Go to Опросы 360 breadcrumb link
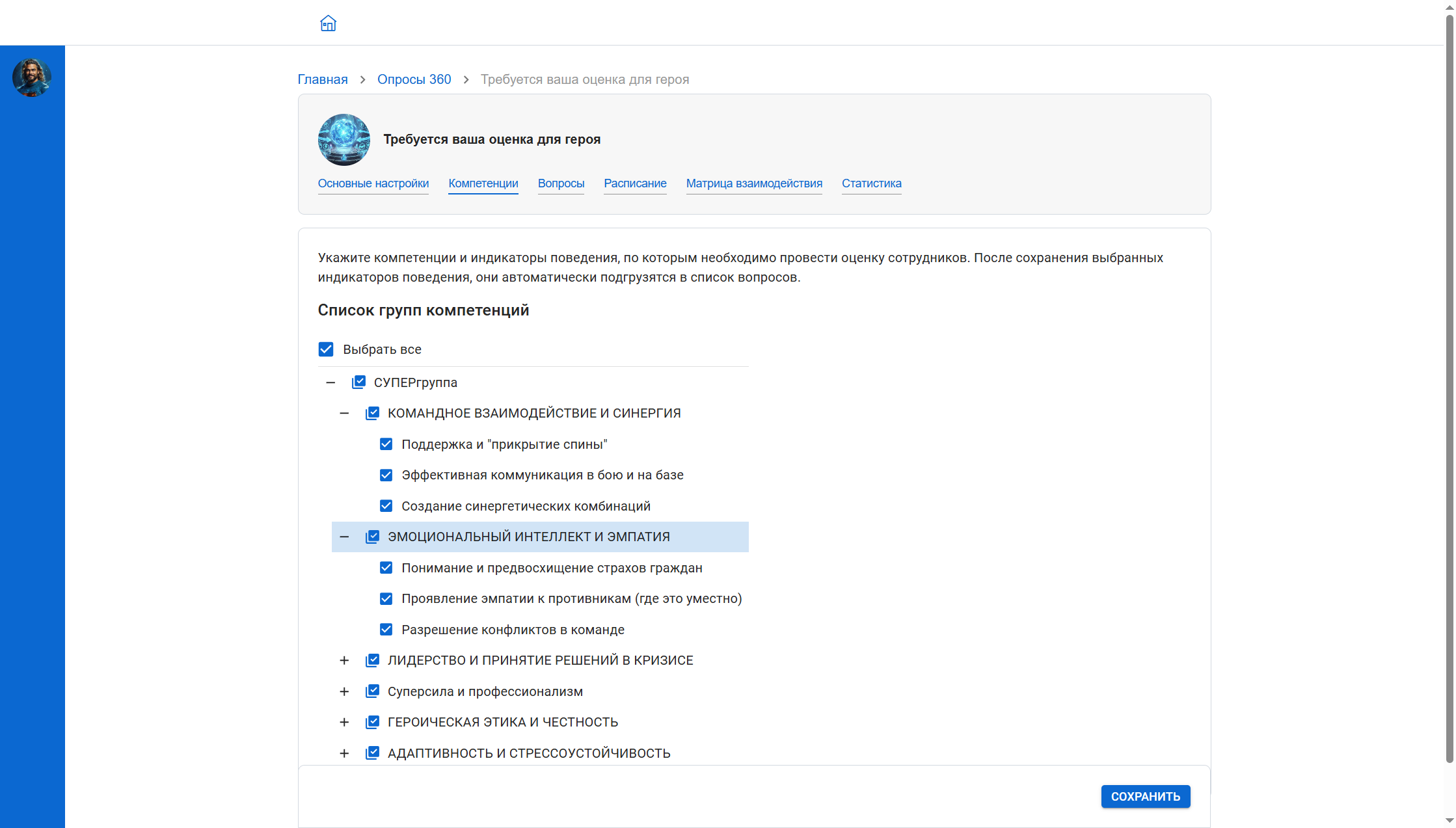Screen dimensions: 1456x828 [x=414, y=79]
